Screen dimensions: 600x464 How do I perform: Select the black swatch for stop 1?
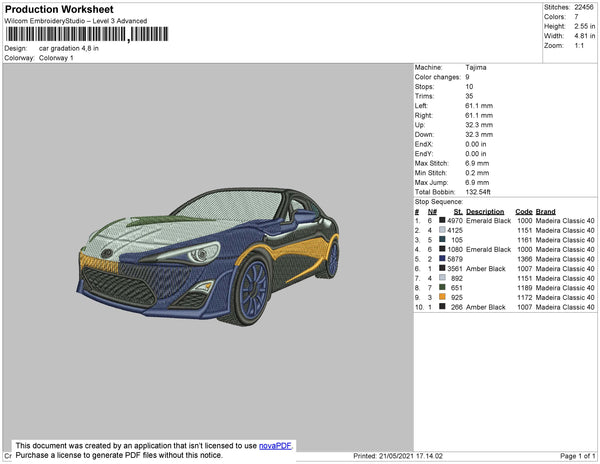click(x=443, y=221)
